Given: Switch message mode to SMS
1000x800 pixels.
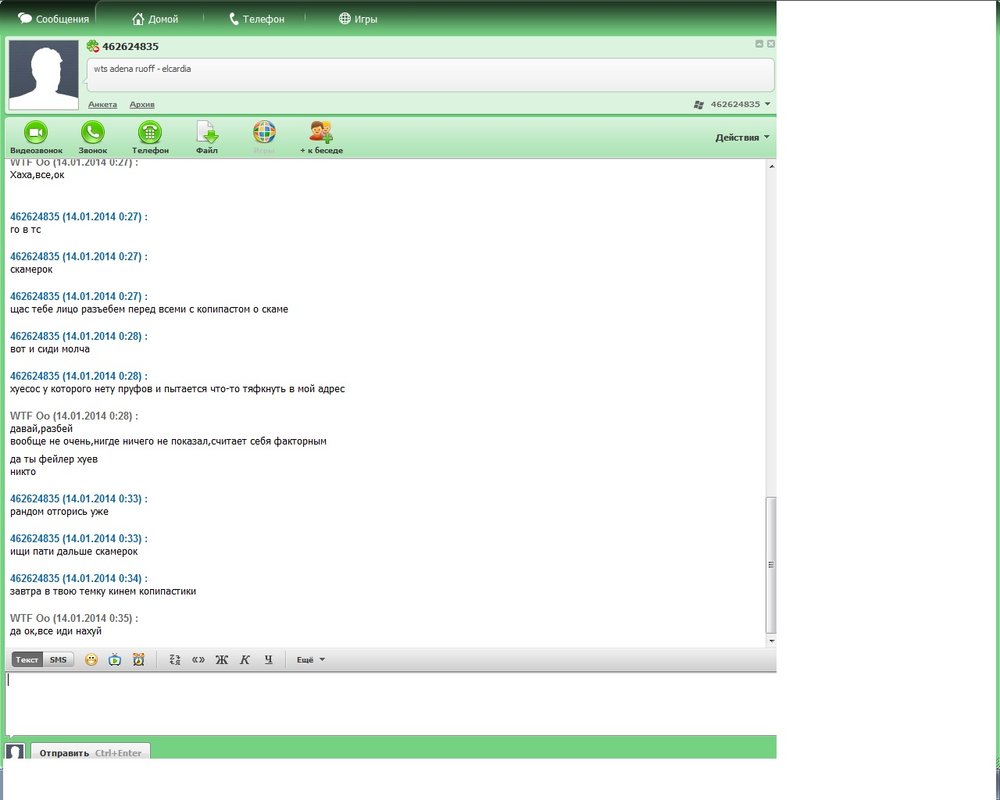Looking at the screenshot, I should (x=59, y=660).
